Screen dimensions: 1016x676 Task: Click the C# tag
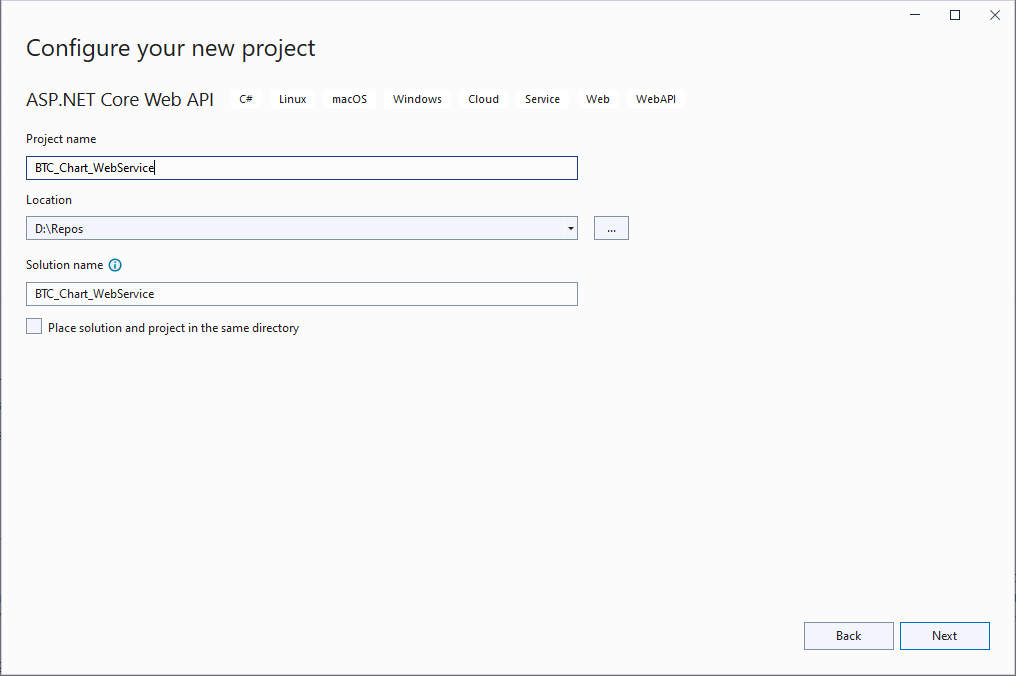tap(246, 99)
